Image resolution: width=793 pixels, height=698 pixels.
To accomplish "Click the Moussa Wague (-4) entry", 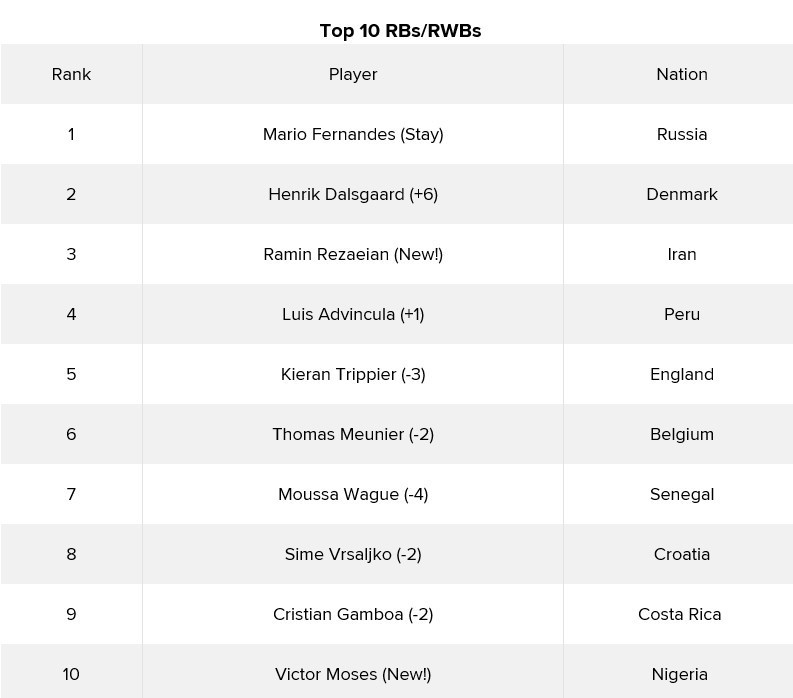I will pos(353,494).
